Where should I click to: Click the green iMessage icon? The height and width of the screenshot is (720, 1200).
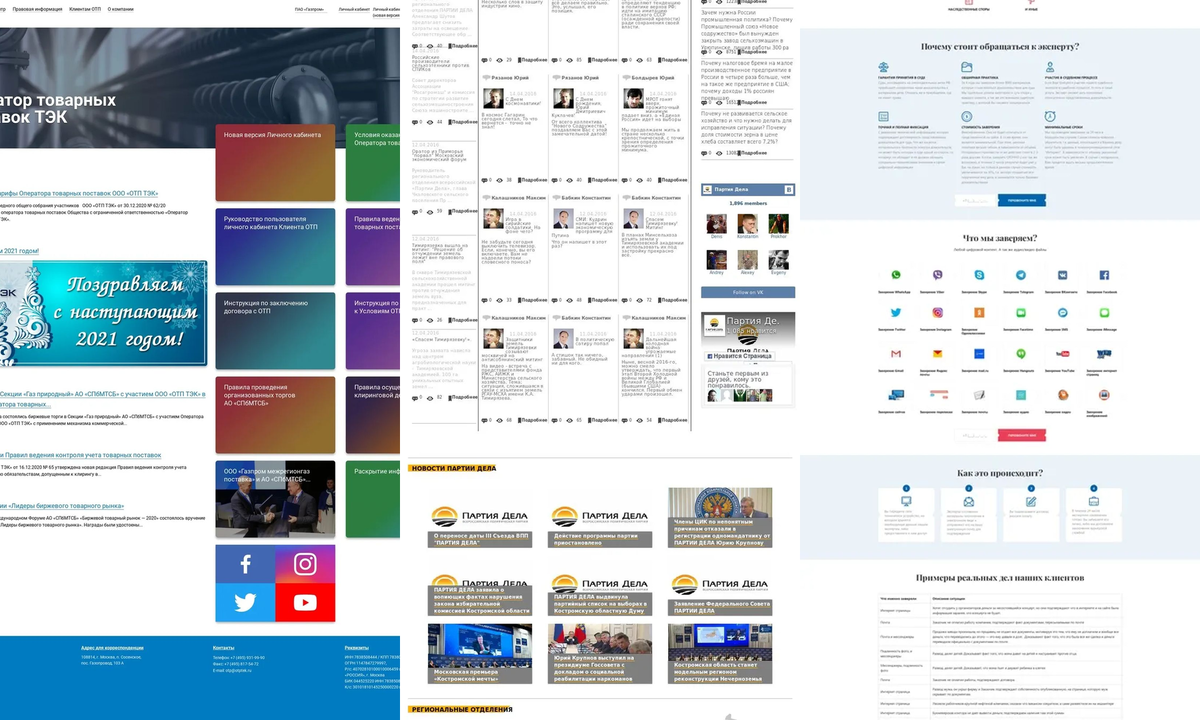click(1104, 313)
